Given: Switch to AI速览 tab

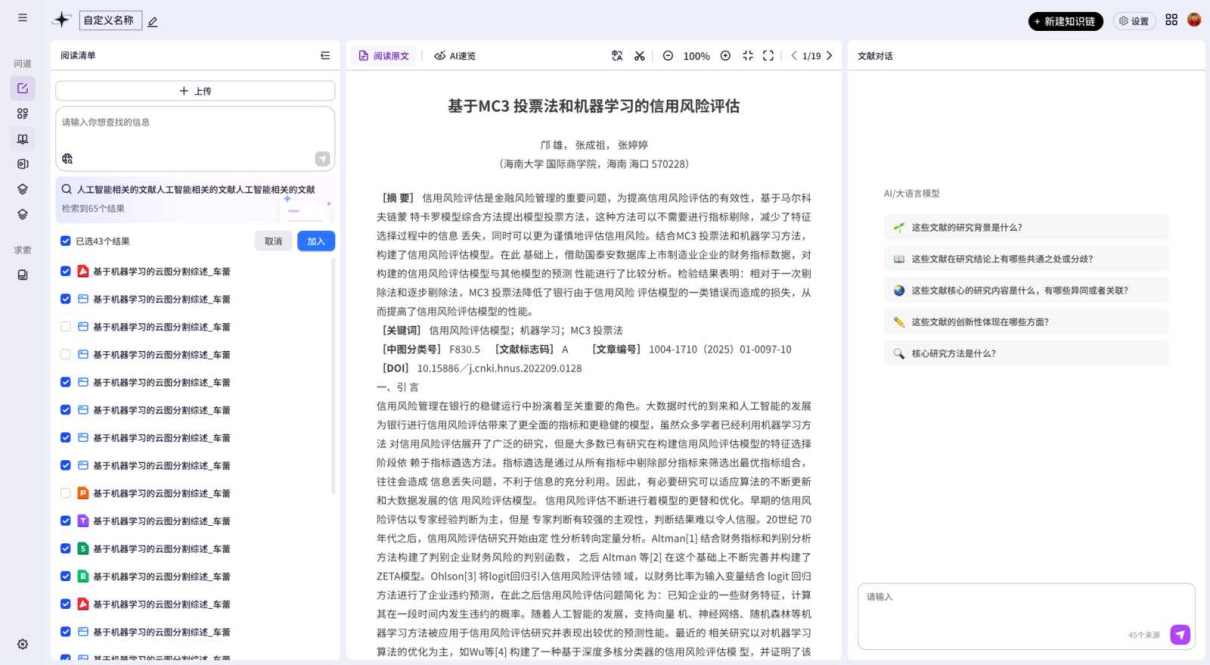Looking at the screenshot, I should coord(455,56).
